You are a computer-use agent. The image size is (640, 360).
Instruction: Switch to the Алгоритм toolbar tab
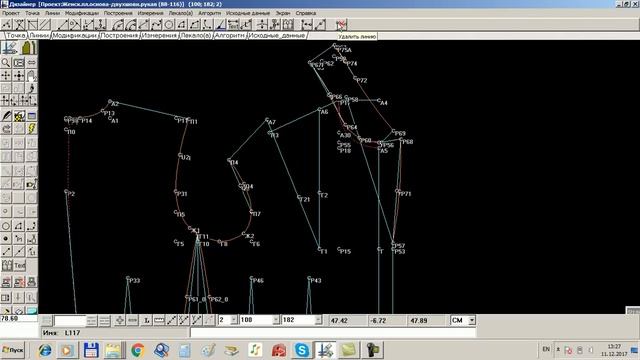pyautogui.click(x=230, y=36)
